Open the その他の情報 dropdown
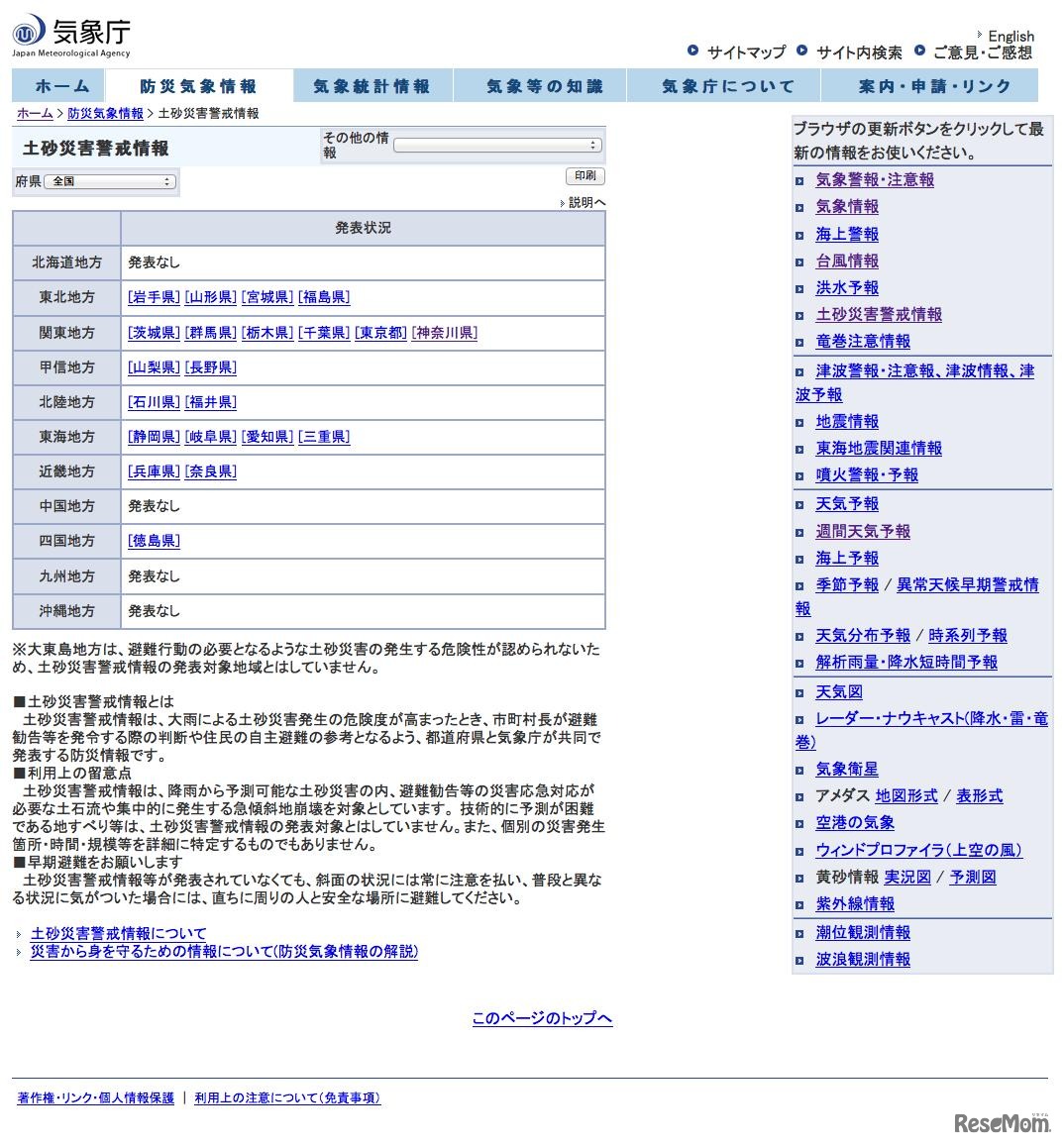Image resolution: width=1064 pixels, height=1146 pixels. 497,145
